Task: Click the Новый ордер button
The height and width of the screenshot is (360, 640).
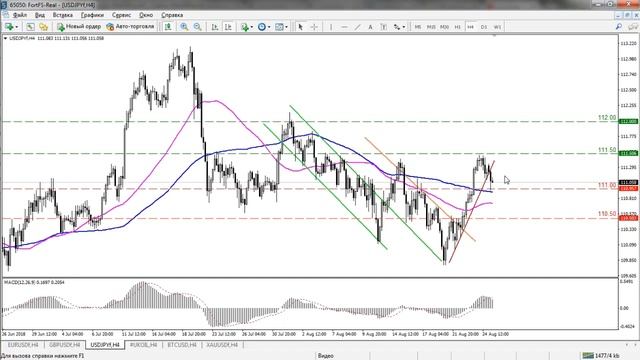Action: (79, 27)
